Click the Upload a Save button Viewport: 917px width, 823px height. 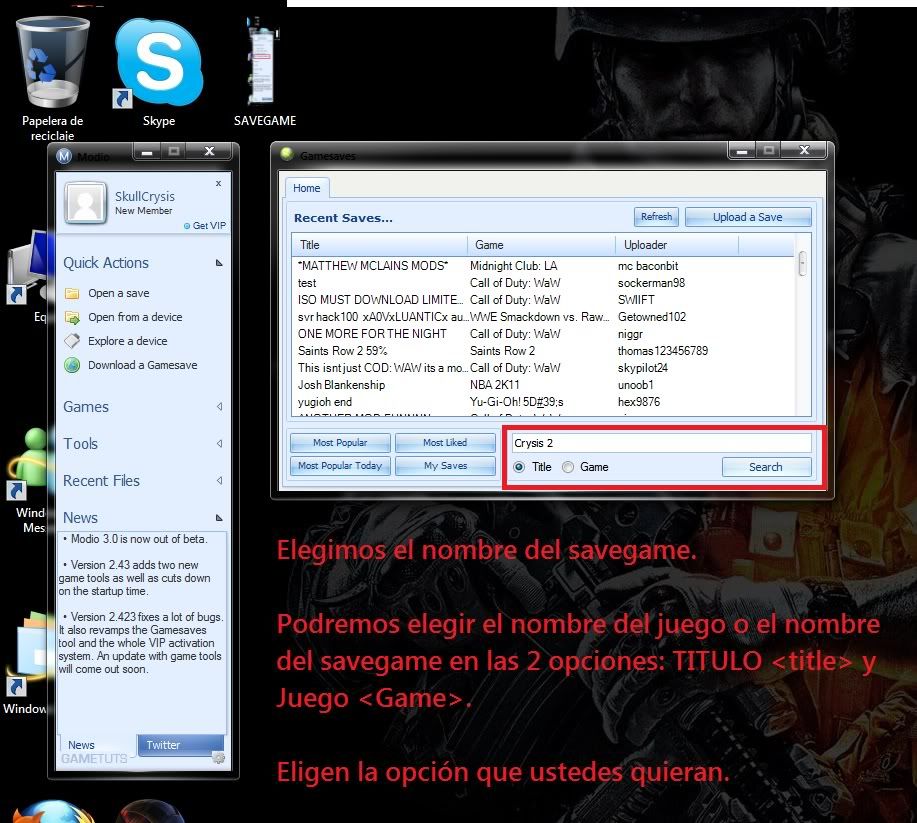[x=747, y=217]
